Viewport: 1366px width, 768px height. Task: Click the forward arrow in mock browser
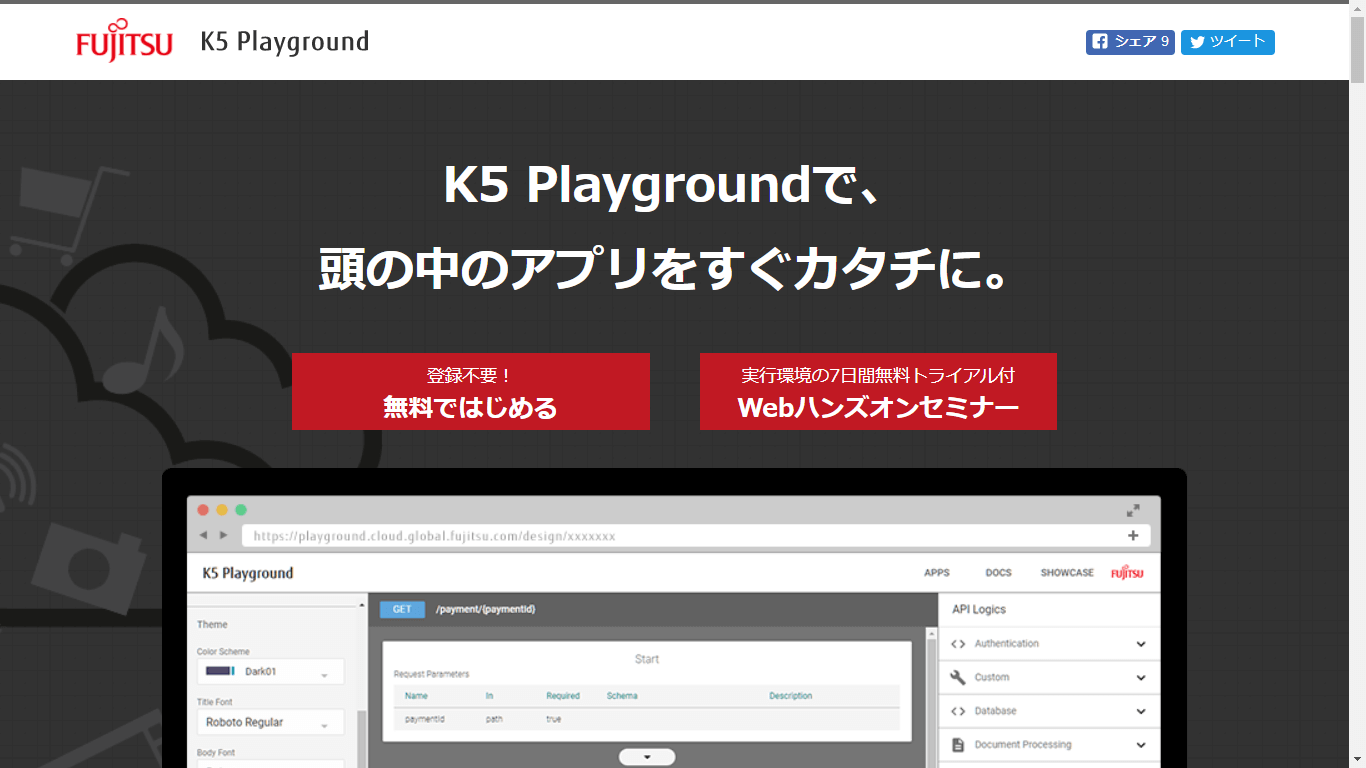(x=224, y=536)
